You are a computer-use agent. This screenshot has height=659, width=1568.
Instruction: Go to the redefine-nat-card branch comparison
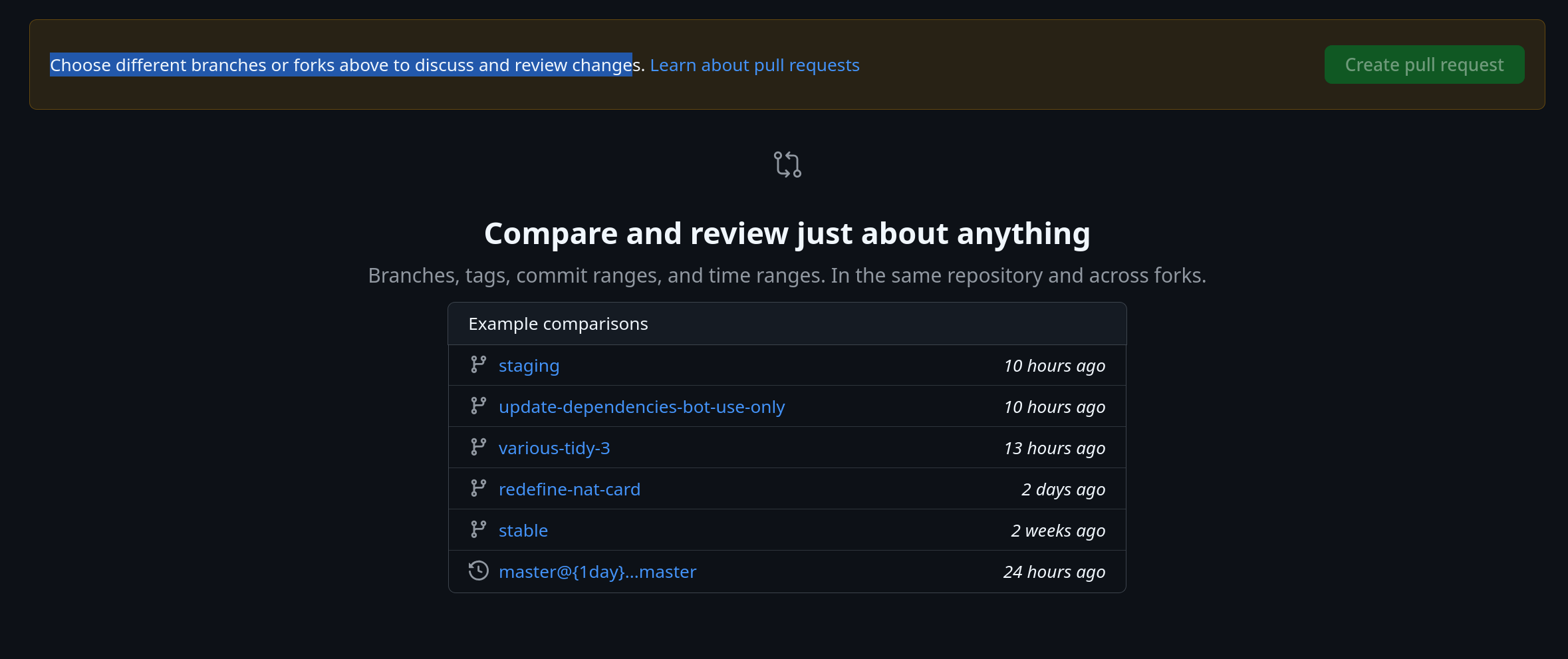click(x=569, y=489)
